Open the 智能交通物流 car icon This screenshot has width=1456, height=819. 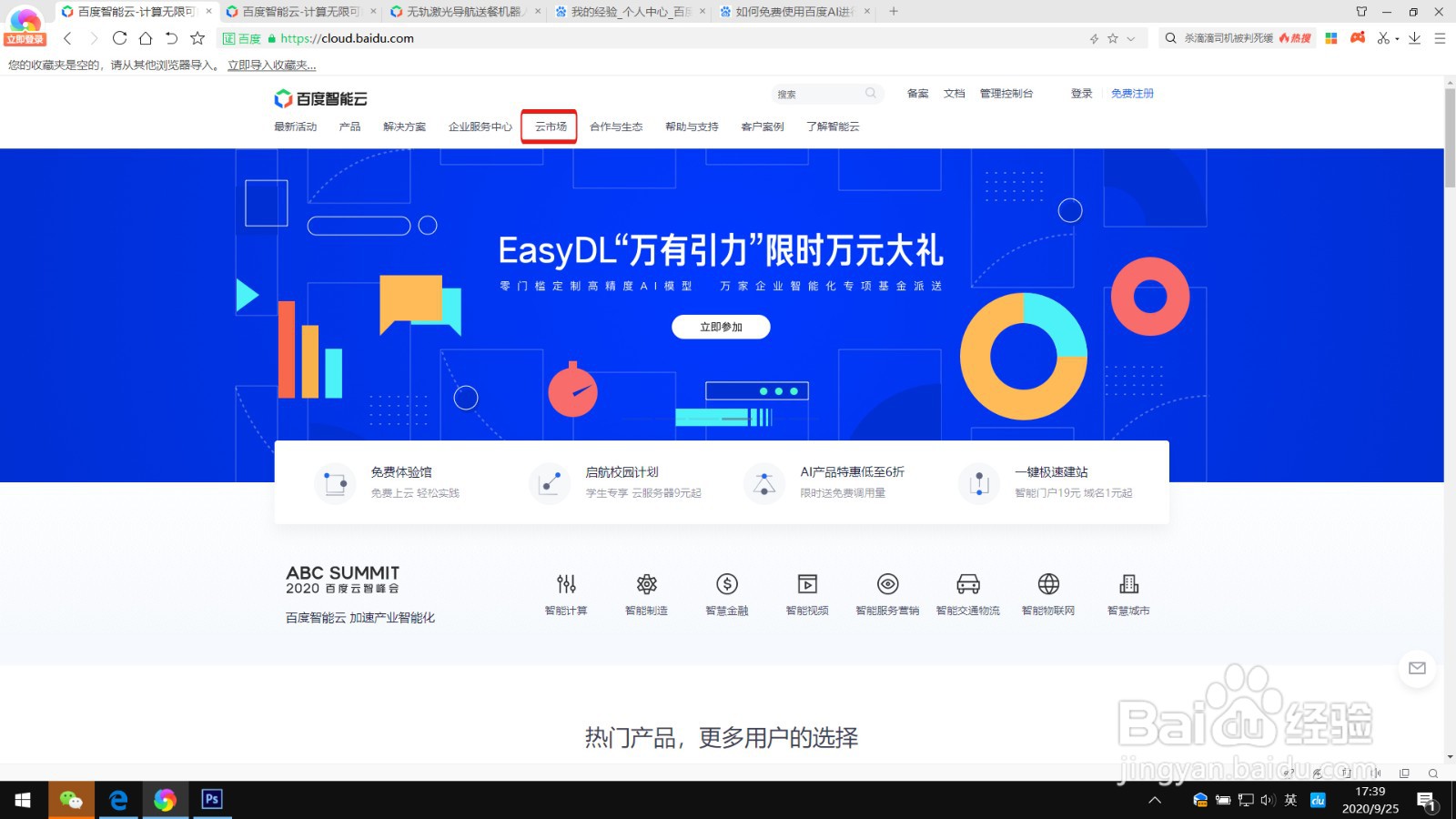tap(968, 583)
